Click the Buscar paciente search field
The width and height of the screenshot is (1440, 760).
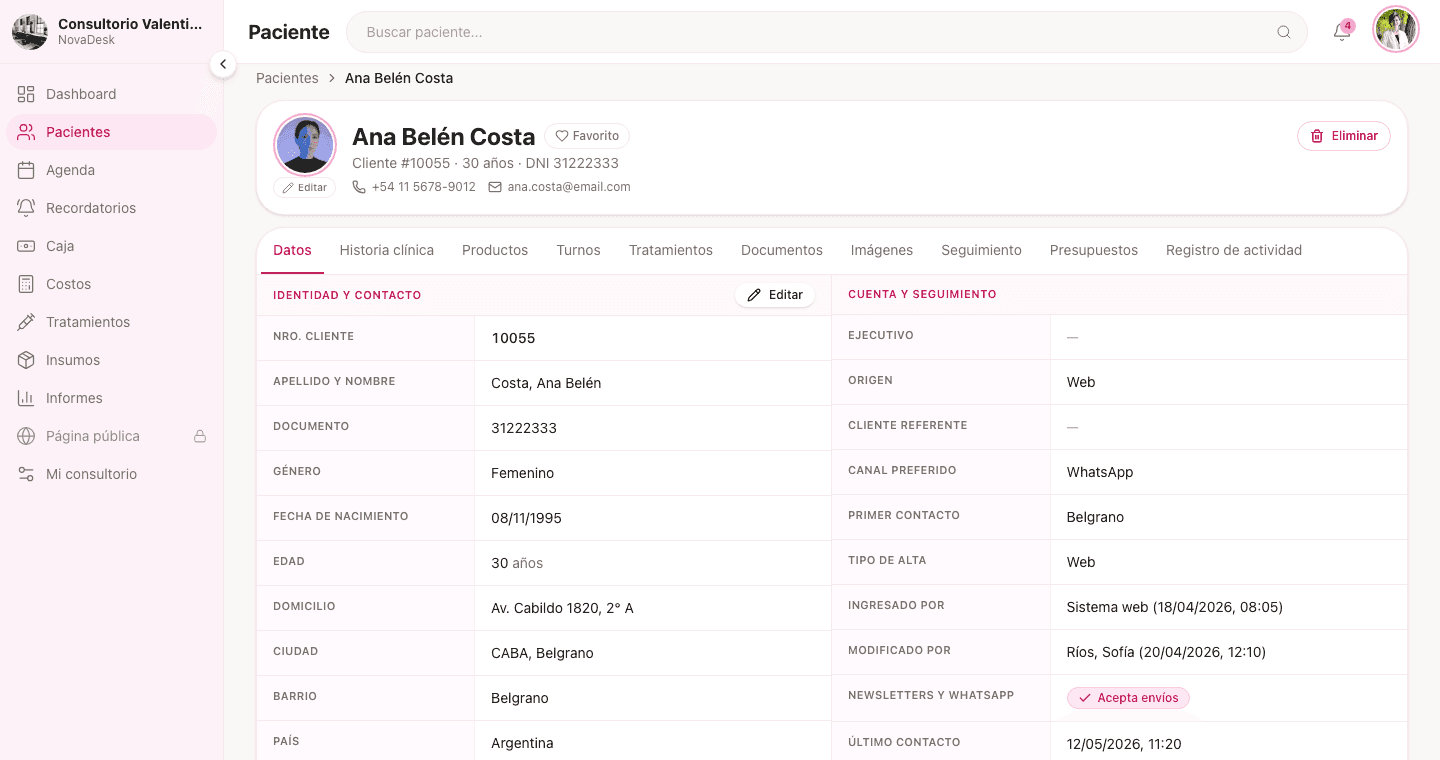point(827,32)
